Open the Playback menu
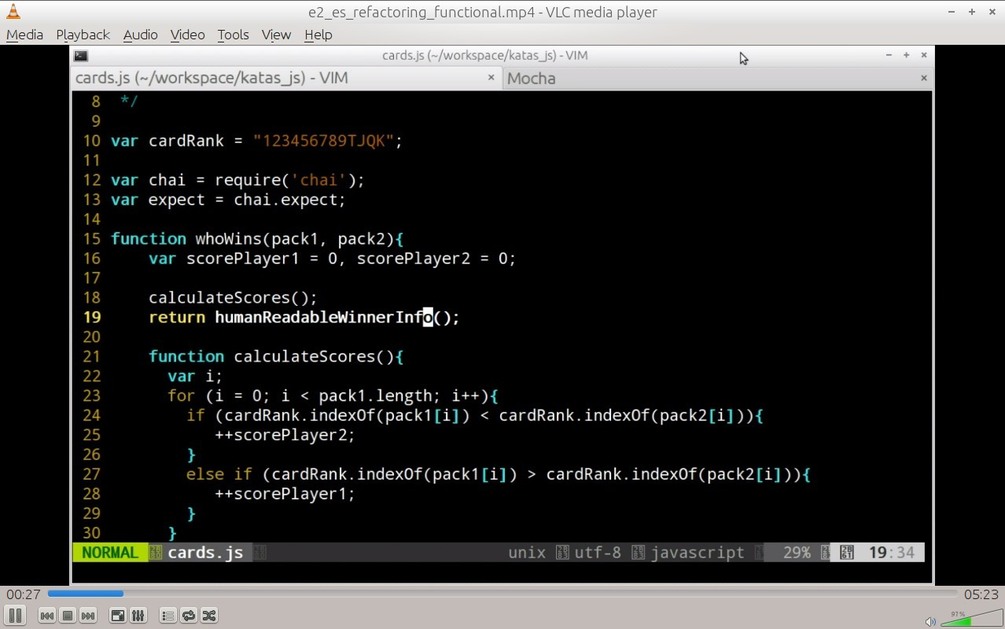 (82, 34)
